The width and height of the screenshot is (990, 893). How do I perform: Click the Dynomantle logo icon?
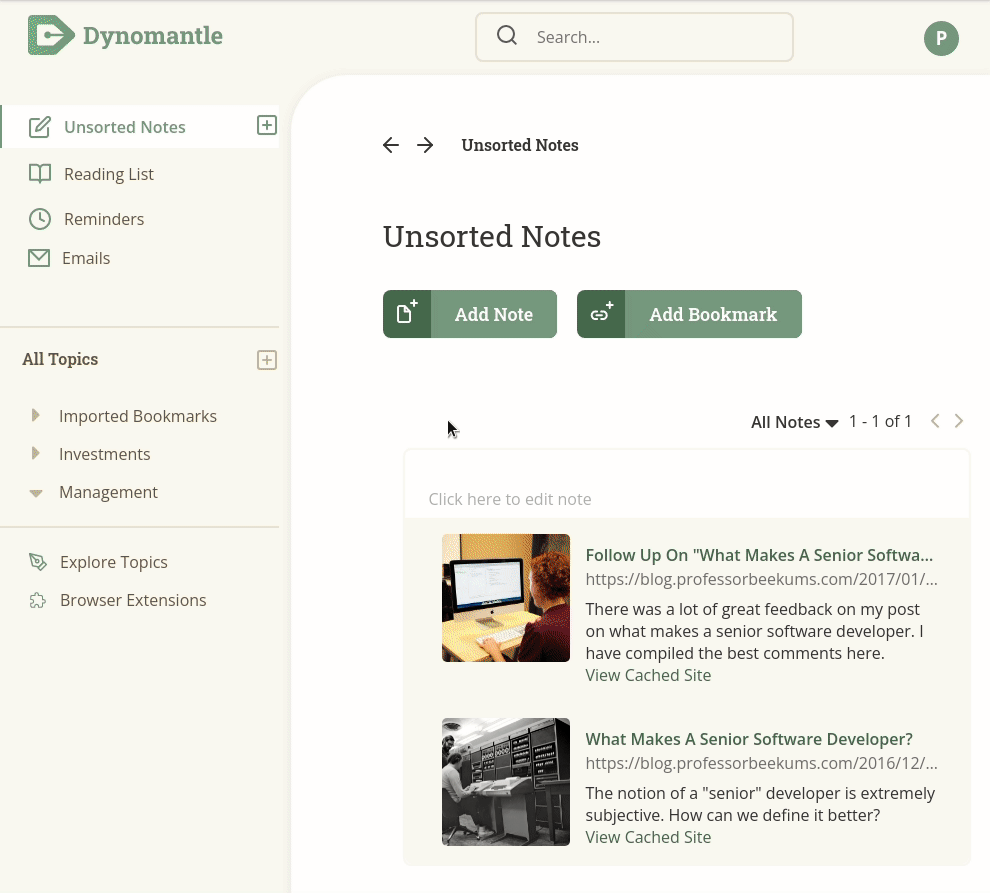tap(50, 36)
